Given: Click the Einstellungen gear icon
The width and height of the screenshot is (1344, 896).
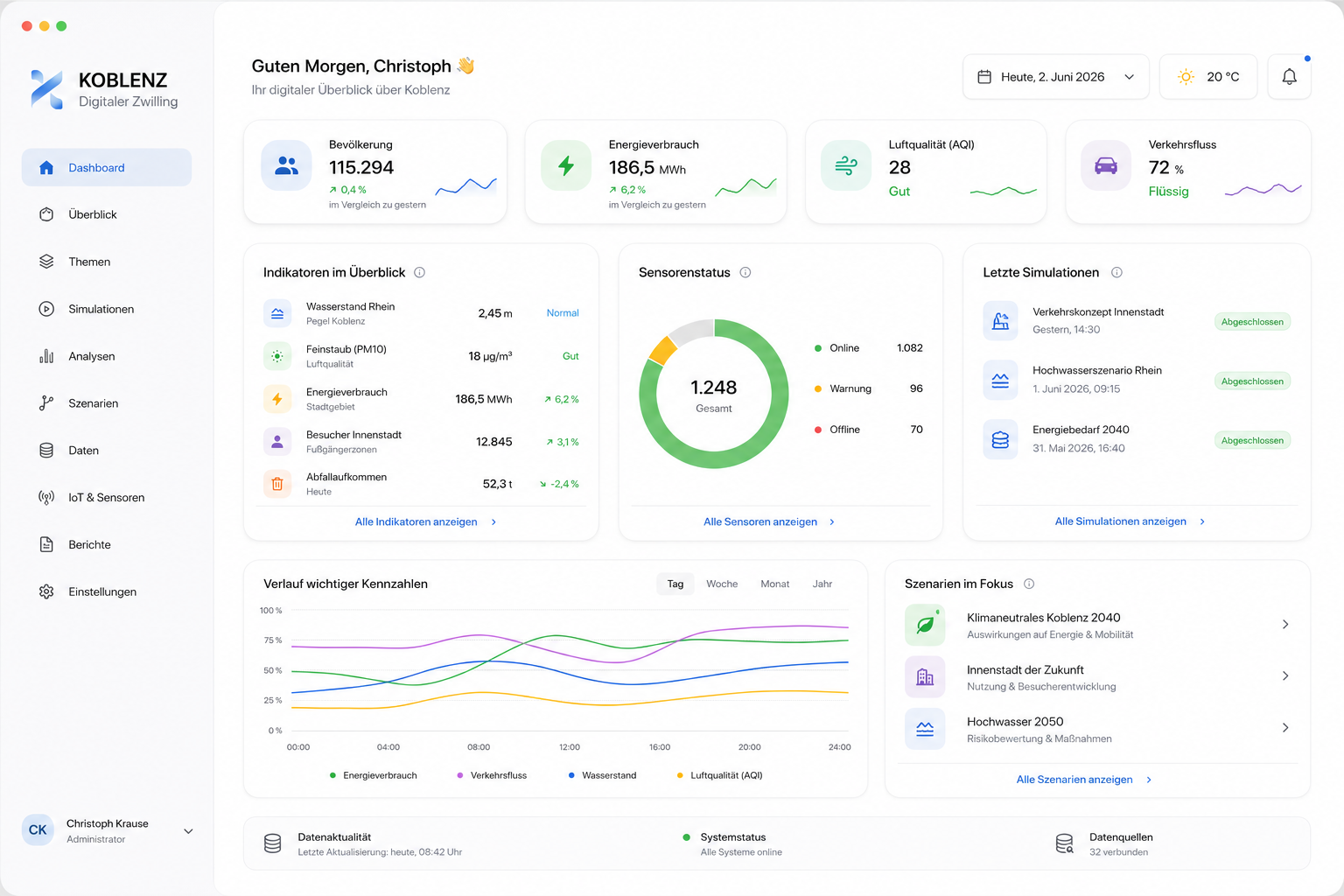Looking at the screenshot, I should pyautogui.click(x=46, y=591).
